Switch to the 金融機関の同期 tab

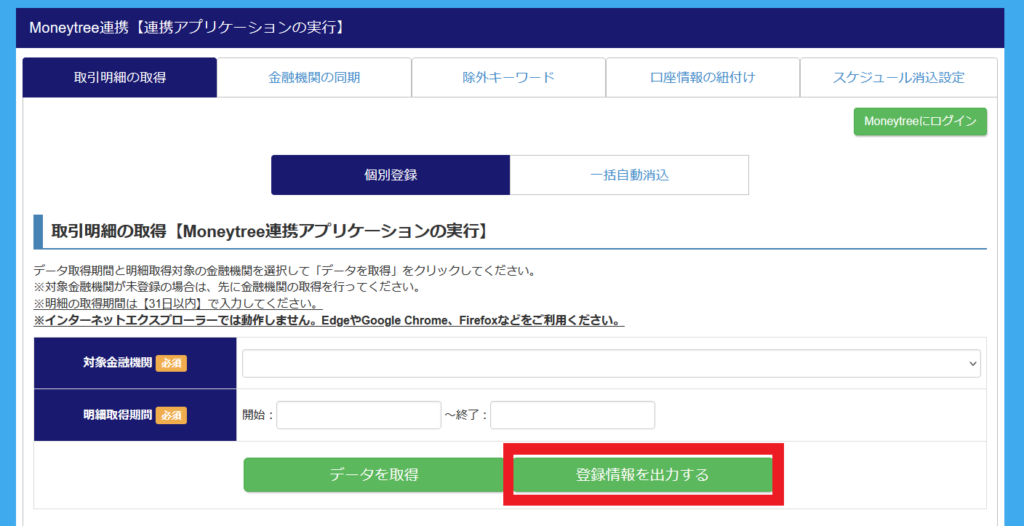[x=314, y=78]
